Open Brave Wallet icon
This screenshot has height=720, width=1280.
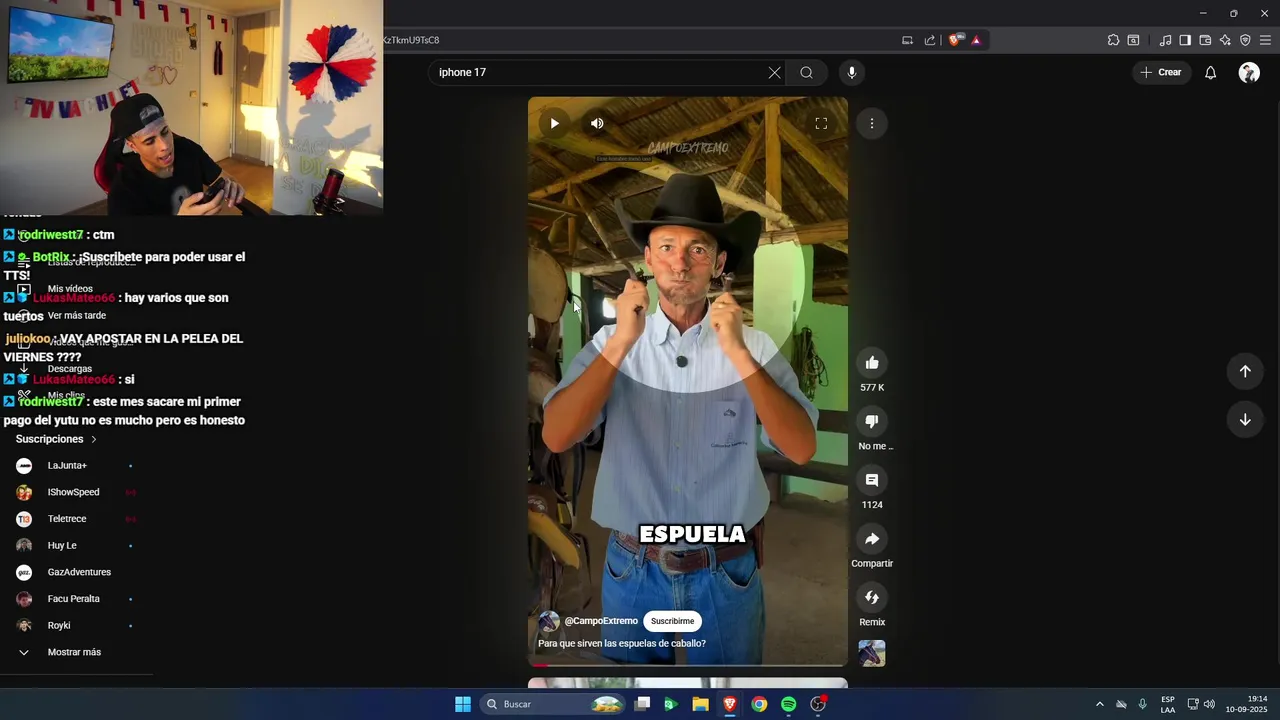coord(1205,40)
